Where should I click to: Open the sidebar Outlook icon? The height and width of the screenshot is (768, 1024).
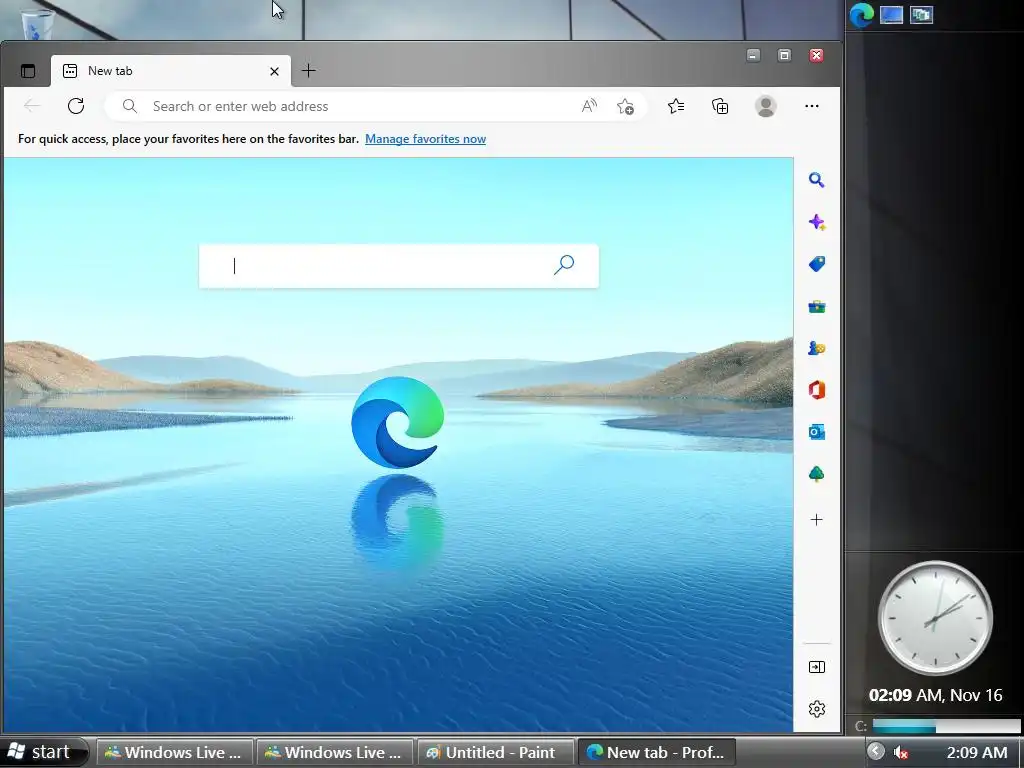pos(816,432)
